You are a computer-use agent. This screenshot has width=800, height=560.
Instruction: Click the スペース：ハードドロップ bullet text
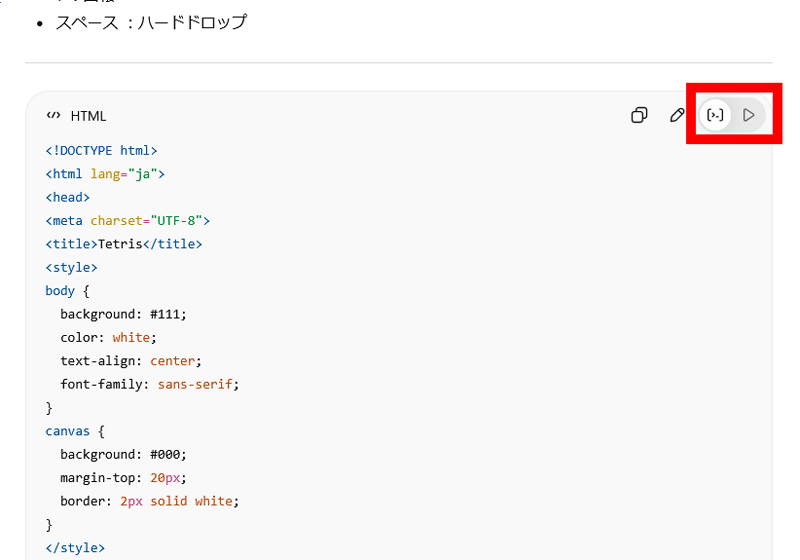click(151, 21)
